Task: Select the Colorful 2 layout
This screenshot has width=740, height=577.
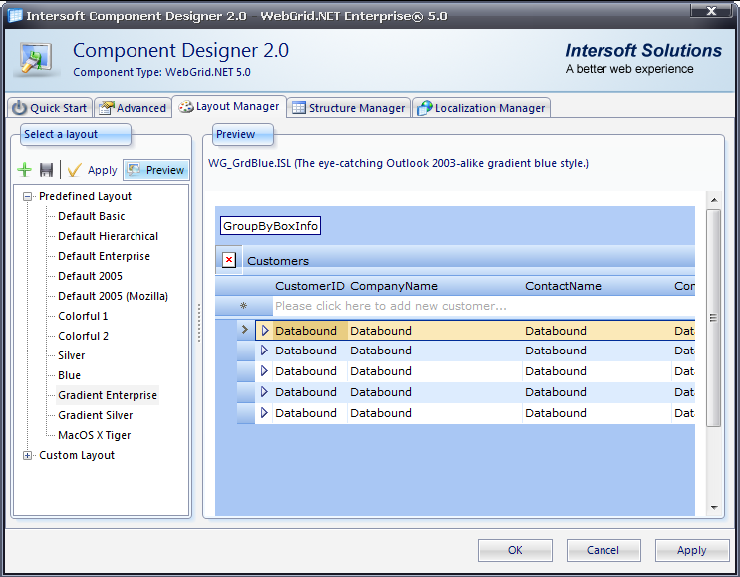Action: point(83,336)
